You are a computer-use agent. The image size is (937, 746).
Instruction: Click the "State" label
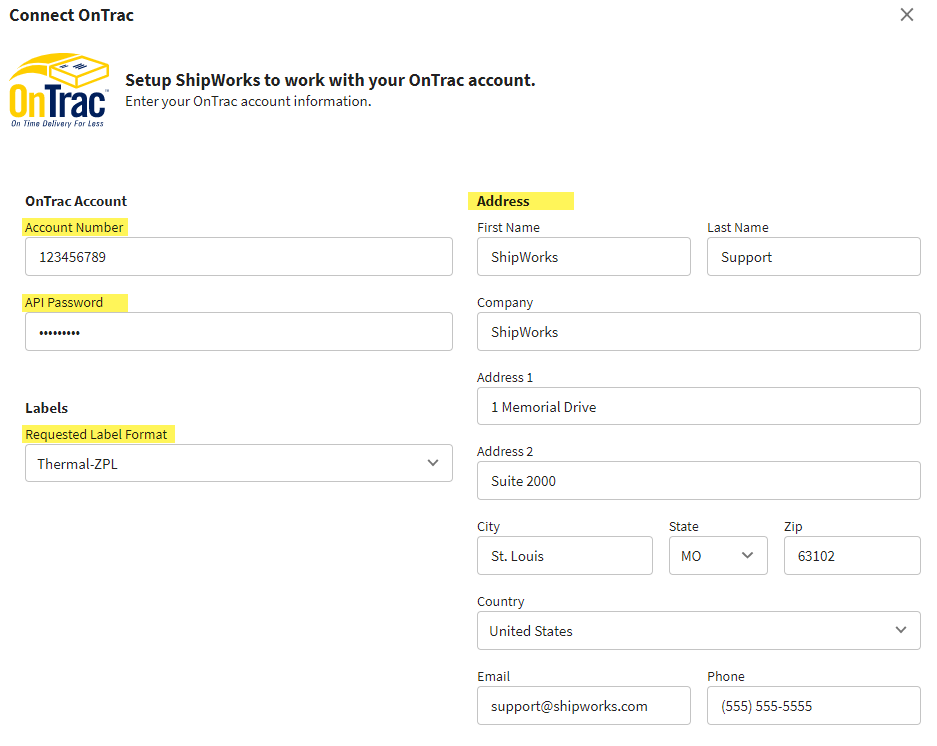[x=684, y=527]
